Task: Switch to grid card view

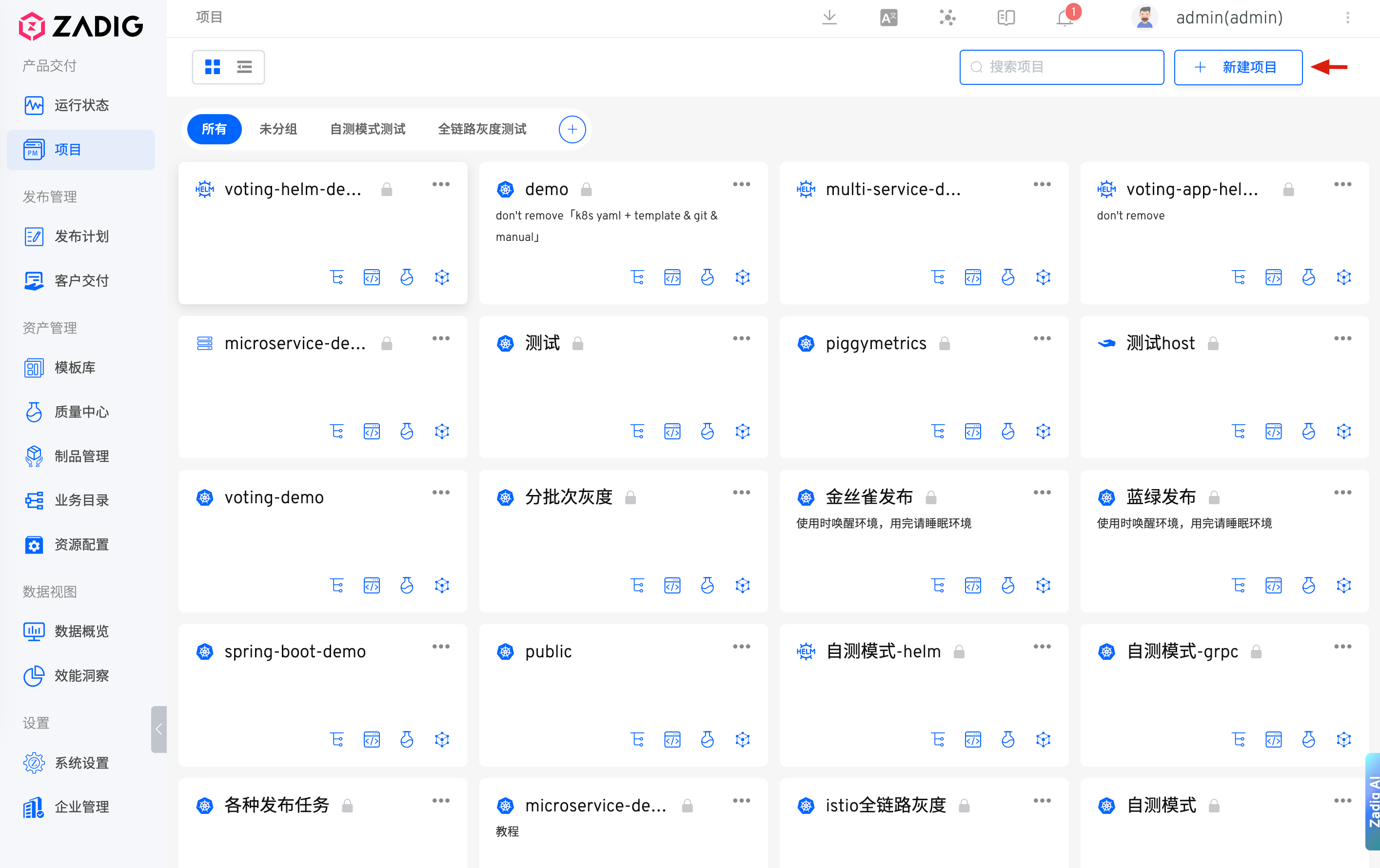Action: 212,67
